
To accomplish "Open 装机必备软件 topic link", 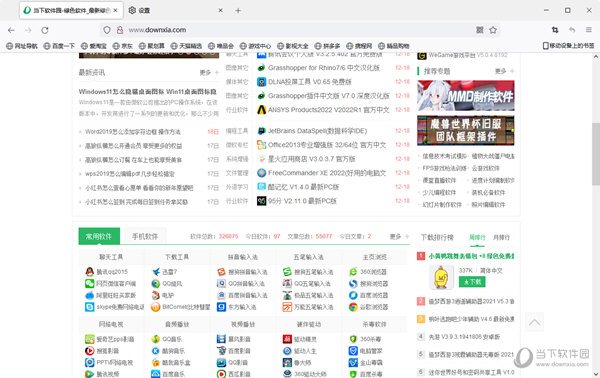I will (x=488, y=192).
